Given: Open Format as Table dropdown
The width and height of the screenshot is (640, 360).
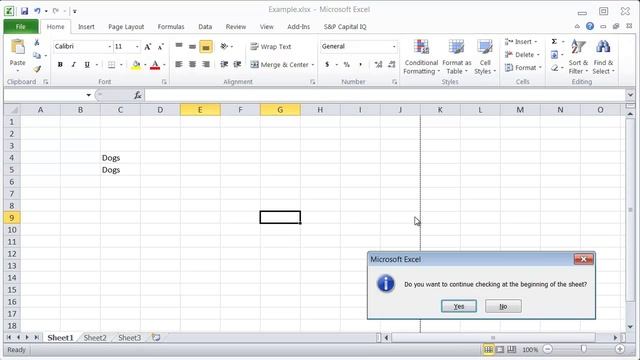Looking at the screenshot, I should (456, 57).
